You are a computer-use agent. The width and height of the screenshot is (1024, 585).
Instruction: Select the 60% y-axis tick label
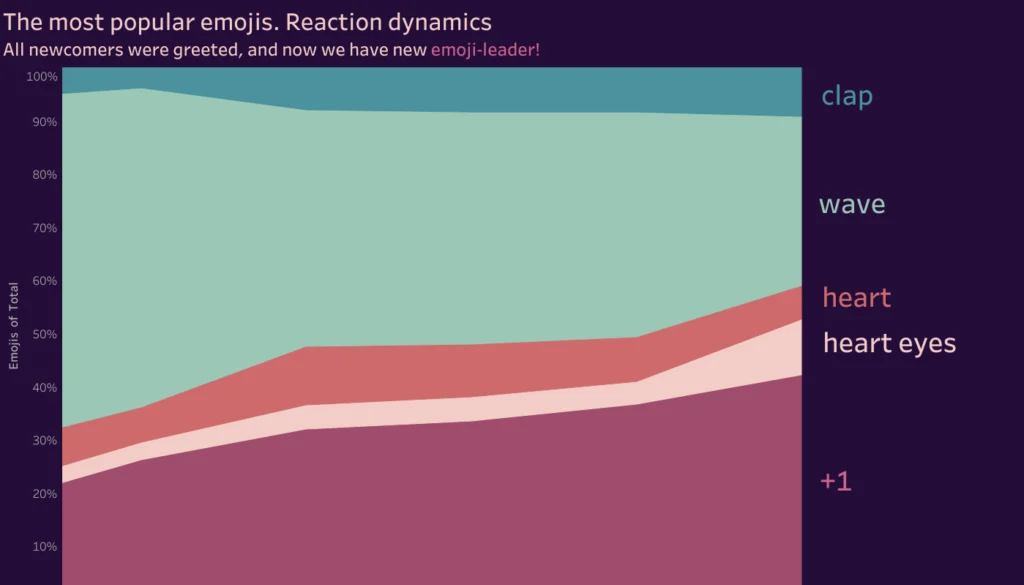coord(45,281)
